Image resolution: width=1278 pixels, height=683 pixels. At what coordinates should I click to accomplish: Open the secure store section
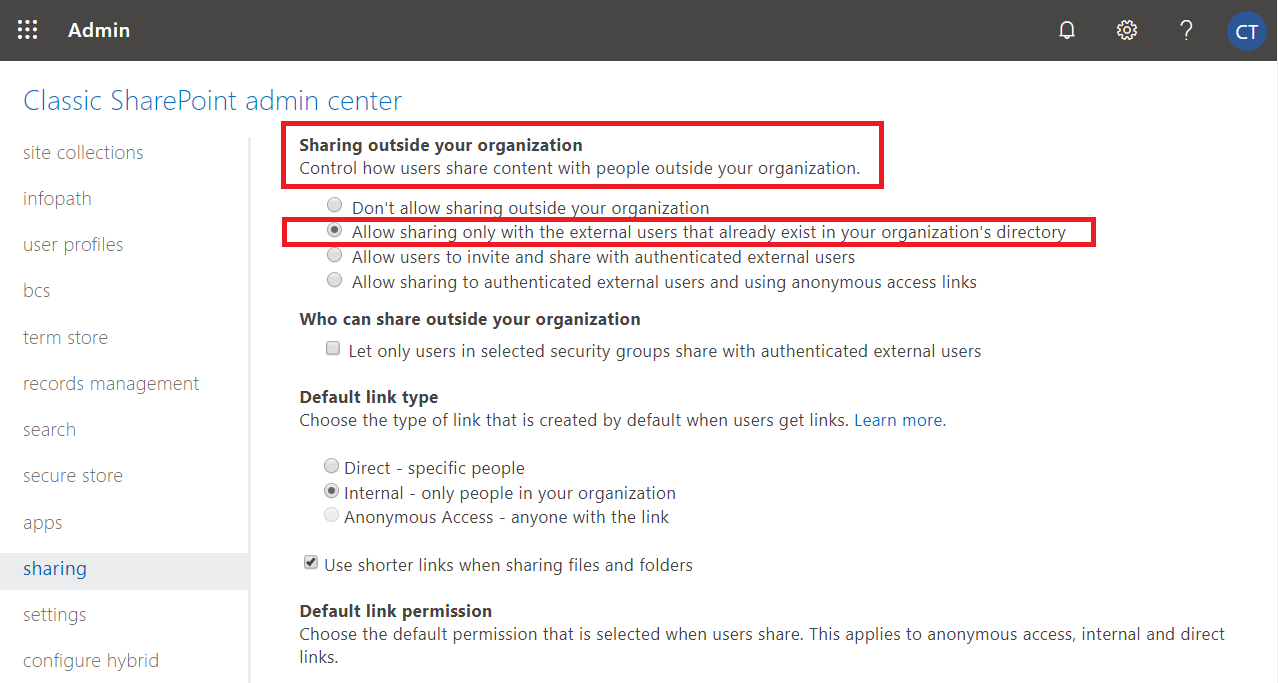(x=73, y=476)
